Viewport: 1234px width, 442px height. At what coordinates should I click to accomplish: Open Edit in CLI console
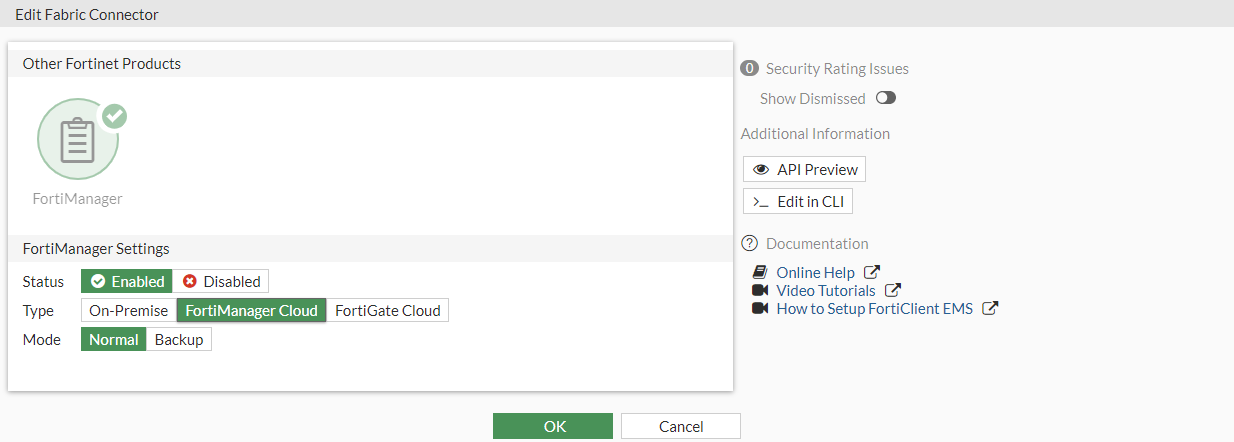798,202
